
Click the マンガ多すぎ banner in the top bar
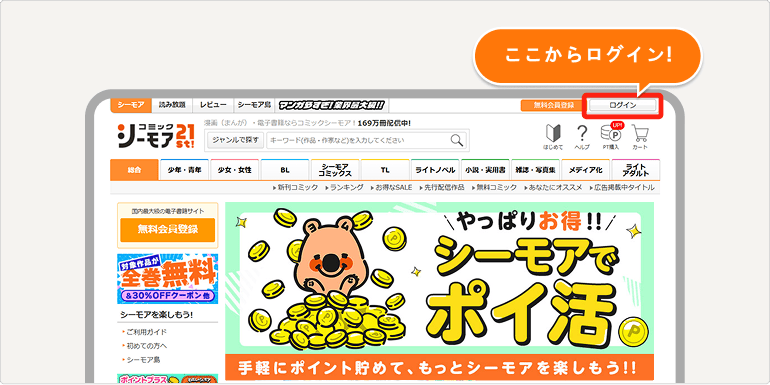tap(332, 105)
